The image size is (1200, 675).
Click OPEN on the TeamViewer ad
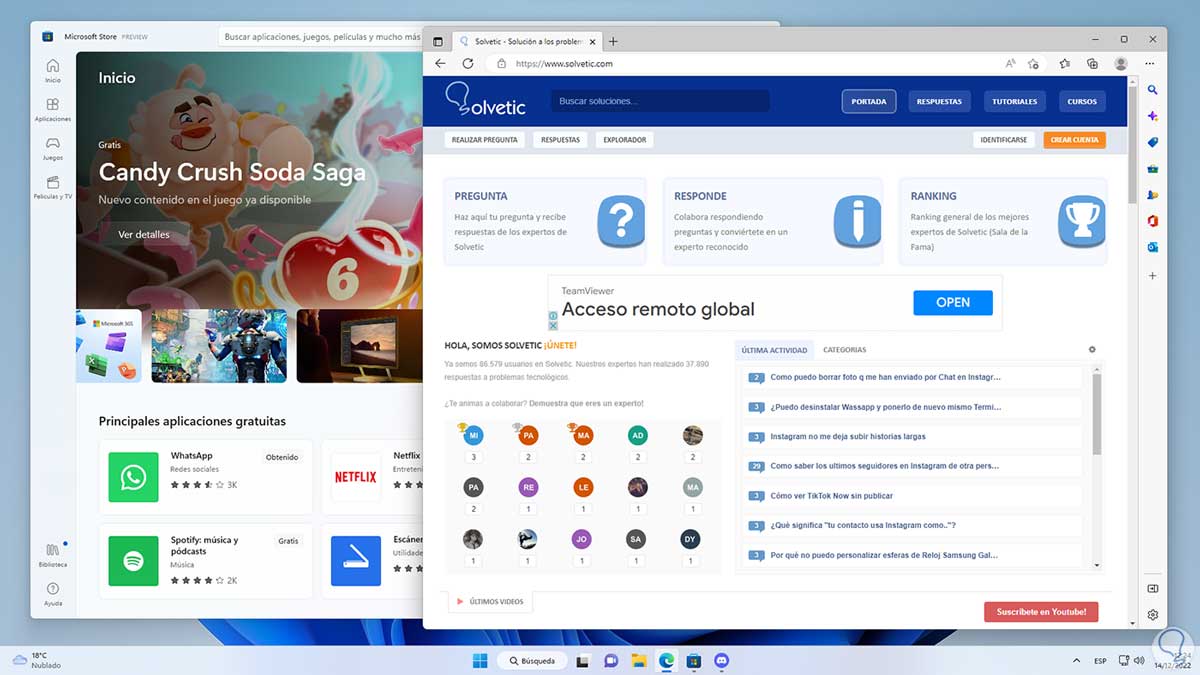click(x=953, y=302)
